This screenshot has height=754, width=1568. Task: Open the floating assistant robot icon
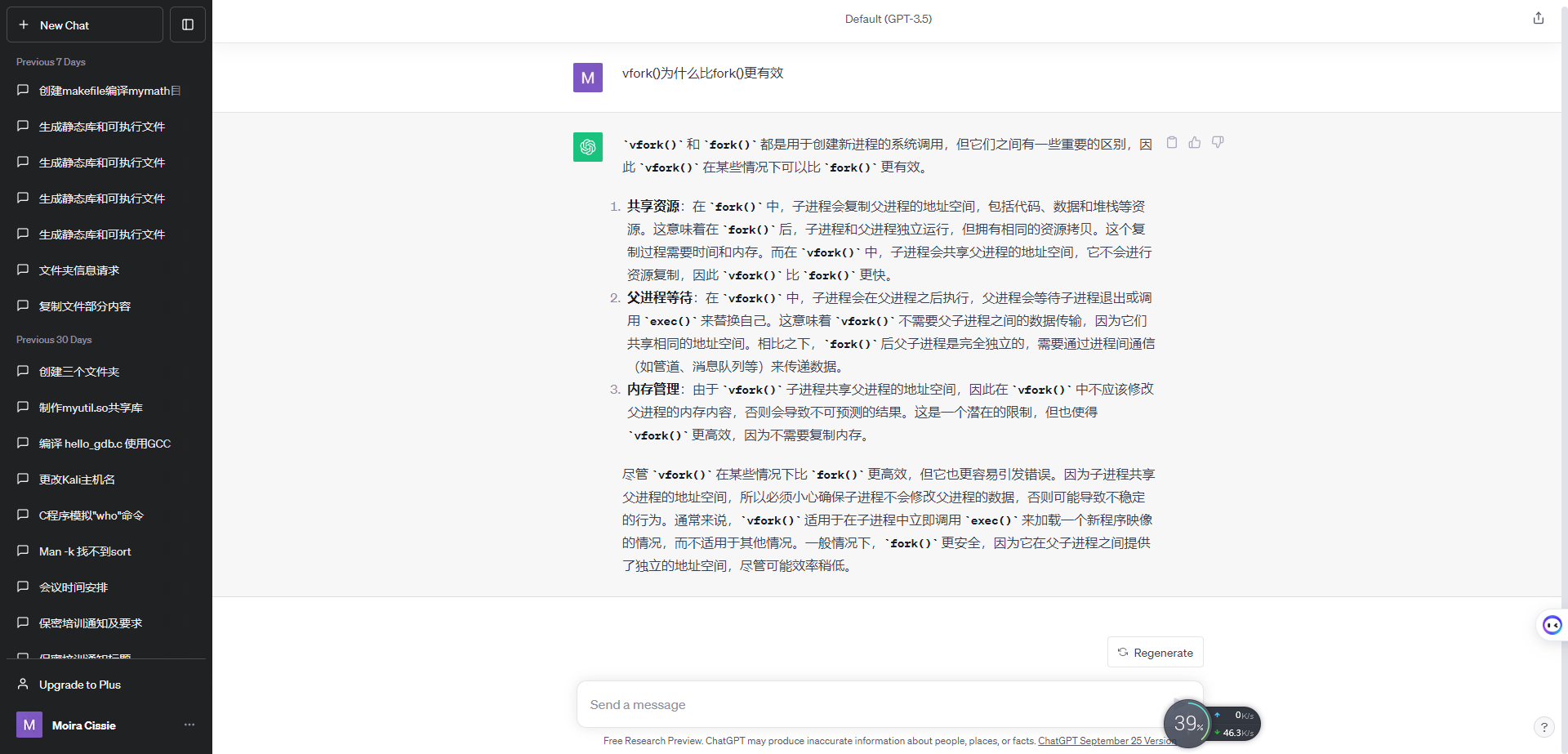(x=1552, y=625)
